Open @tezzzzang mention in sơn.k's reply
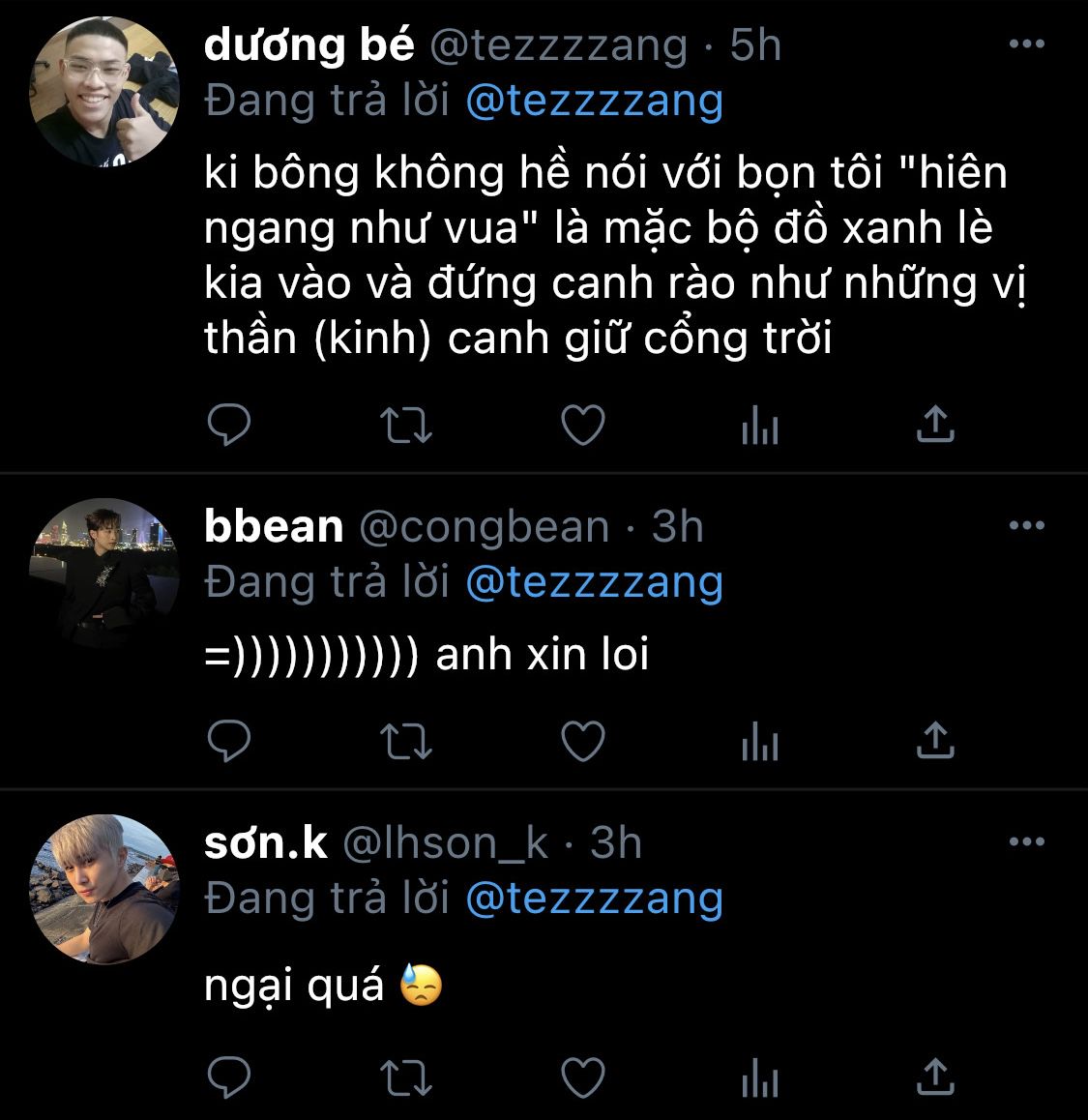The width and height of the screenshot is (1088, 1120). pos(595,899)
